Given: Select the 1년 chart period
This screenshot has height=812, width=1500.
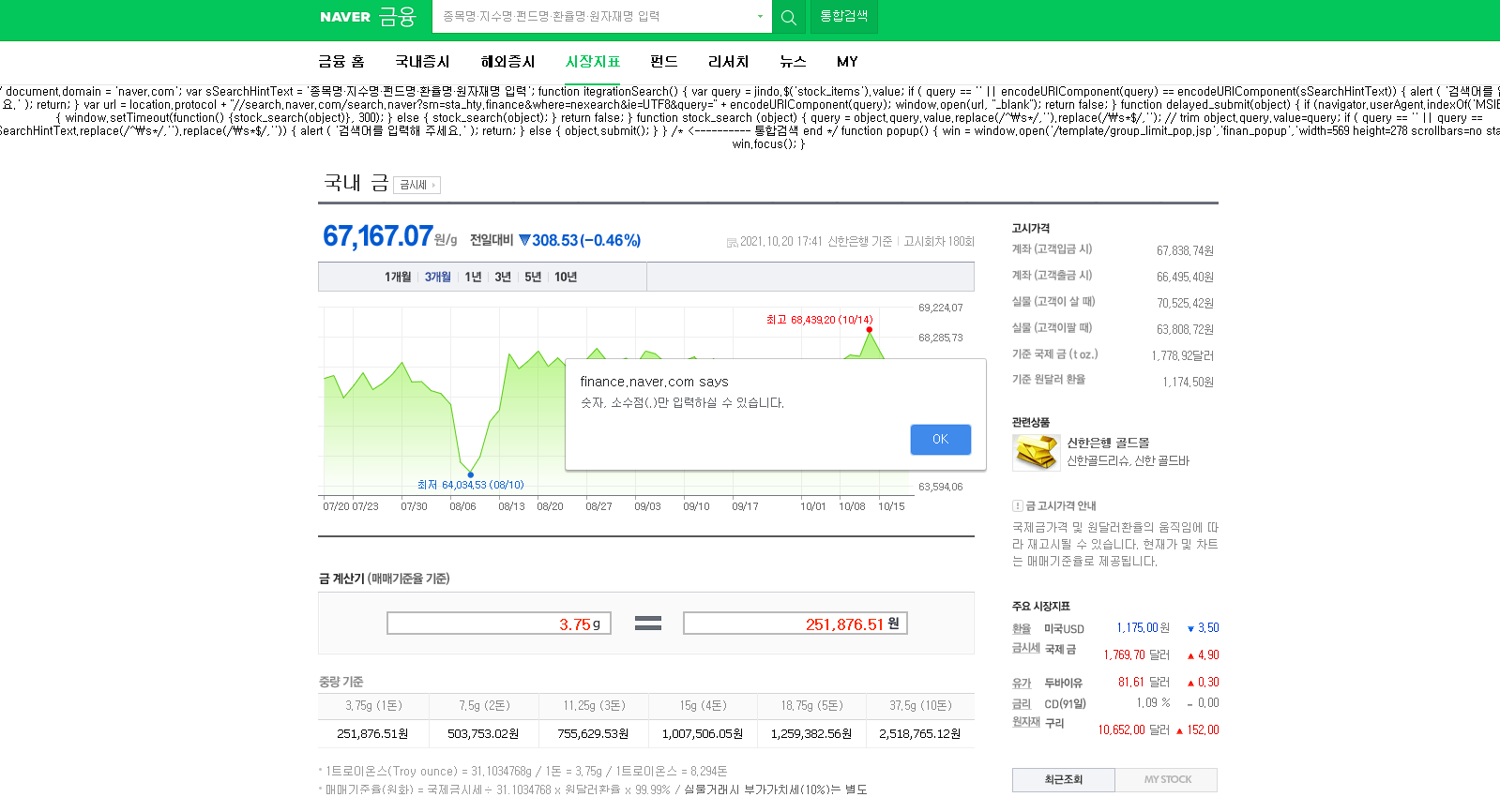Looking at the screenshot, I should tap(473, 277).
